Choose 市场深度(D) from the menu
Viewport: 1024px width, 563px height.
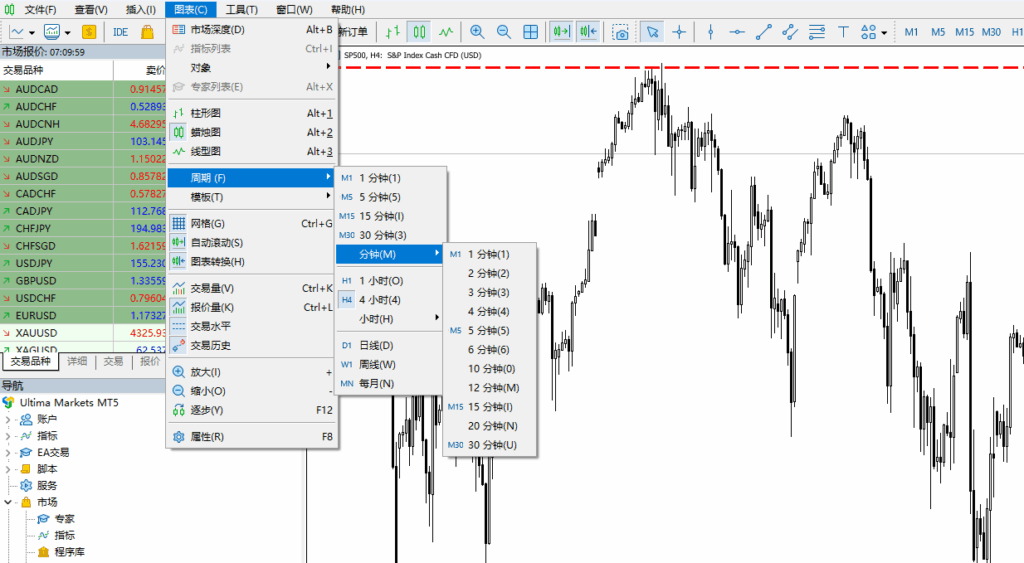coord(251,29)
